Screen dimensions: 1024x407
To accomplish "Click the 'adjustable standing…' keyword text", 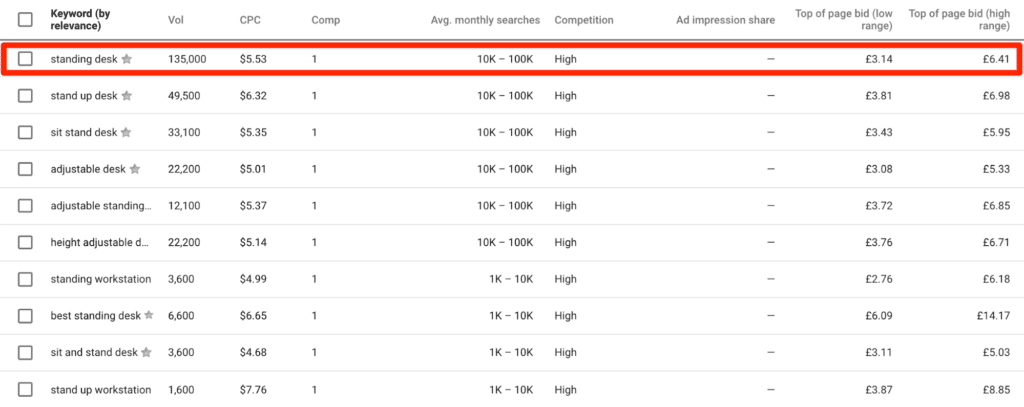I will [x=100, y=206].
